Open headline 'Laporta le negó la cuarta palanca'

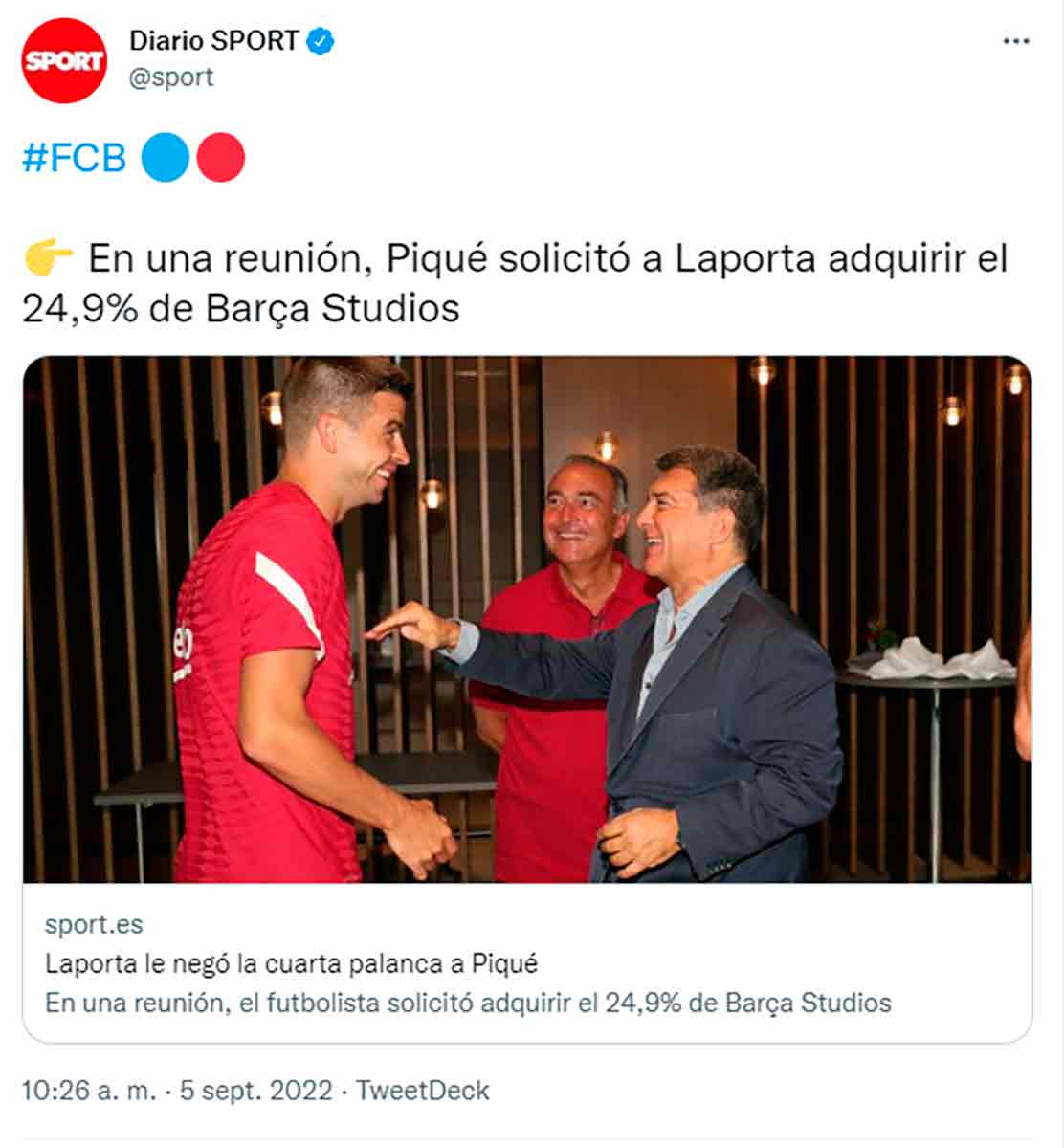click(291, 963)
